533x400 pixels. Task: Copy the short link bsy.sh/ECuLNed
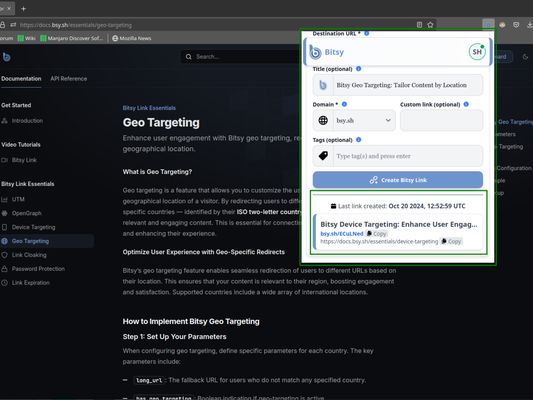point(376,234)
